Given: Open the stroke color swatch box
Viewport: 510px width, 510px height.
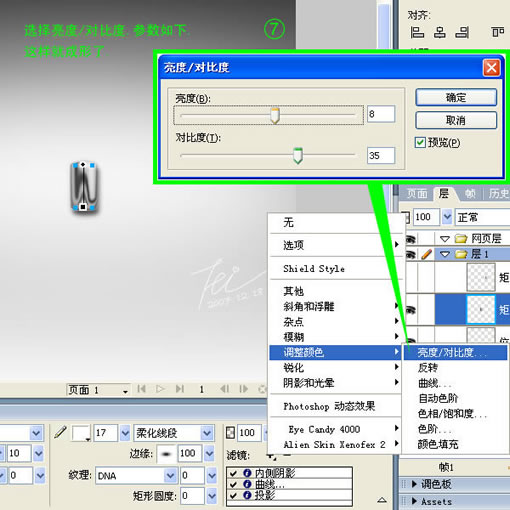Looking at the screenshot, I should point(81,433).
